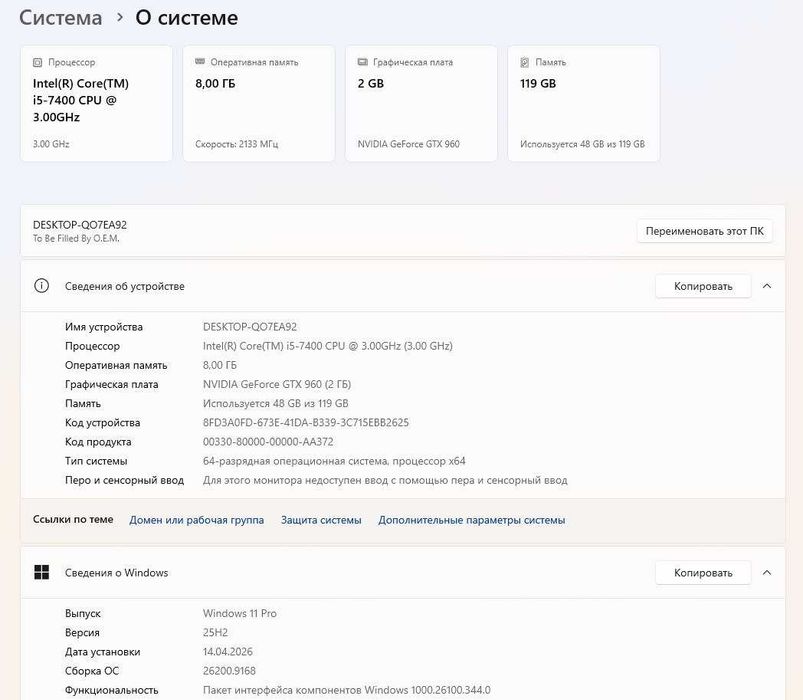Screen dimensions: 803x700
Task: Click the Ссылки по теме label
Action: coord(73,519)
